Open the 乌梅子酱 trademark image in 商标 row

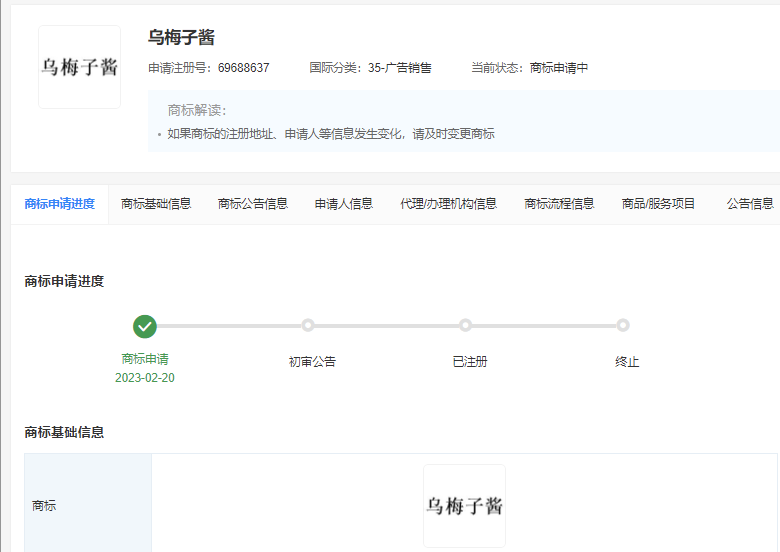pos(465,506)
